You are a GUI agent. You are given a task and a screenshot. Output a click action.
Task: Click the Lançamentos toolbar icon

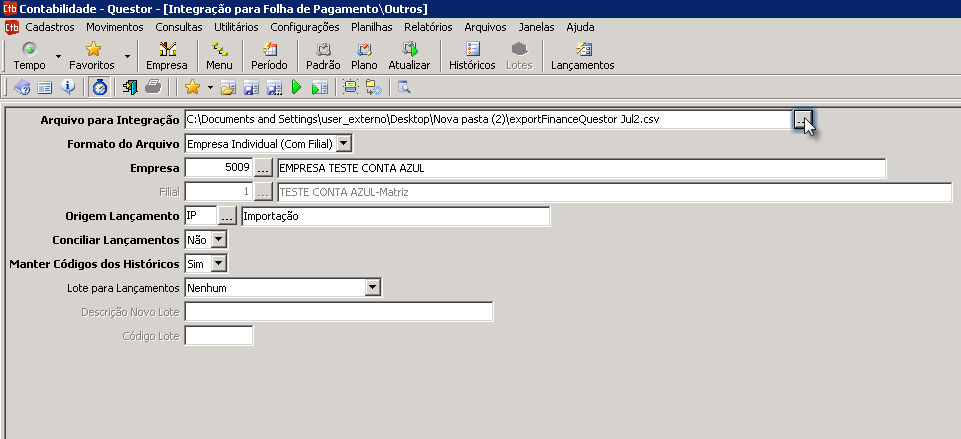[582, 55]
